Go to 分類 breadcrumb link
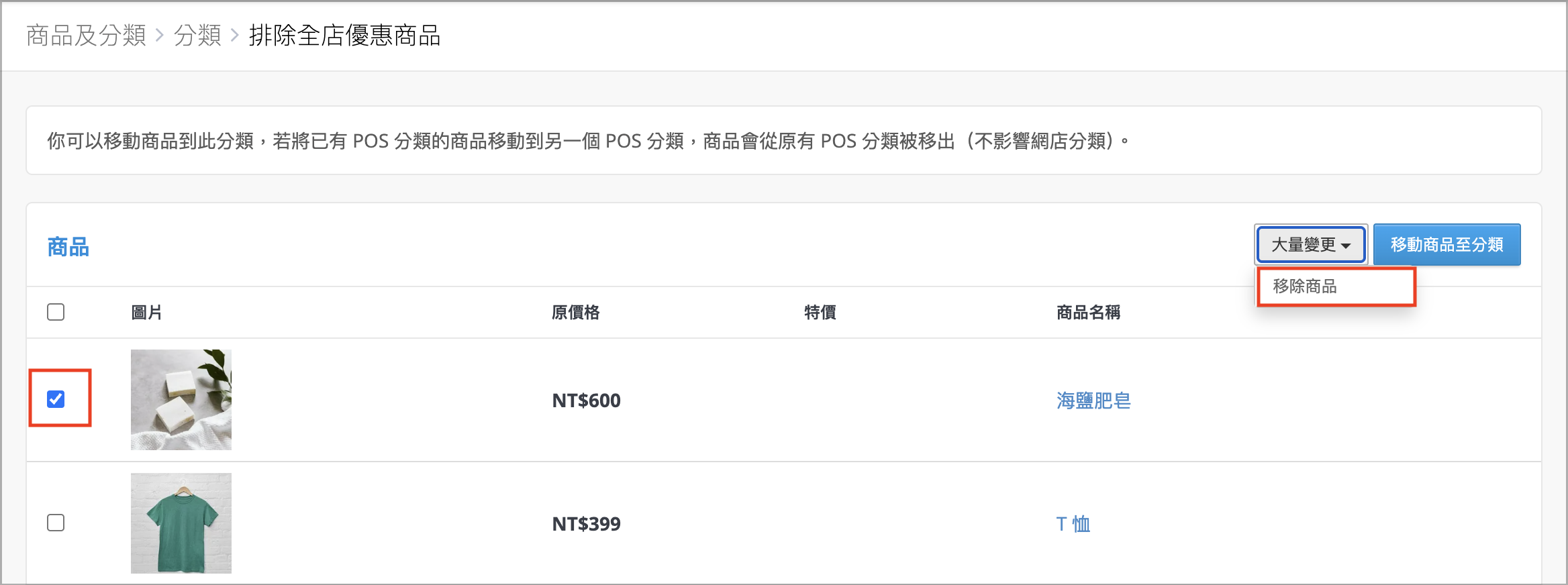 point(197,36)
